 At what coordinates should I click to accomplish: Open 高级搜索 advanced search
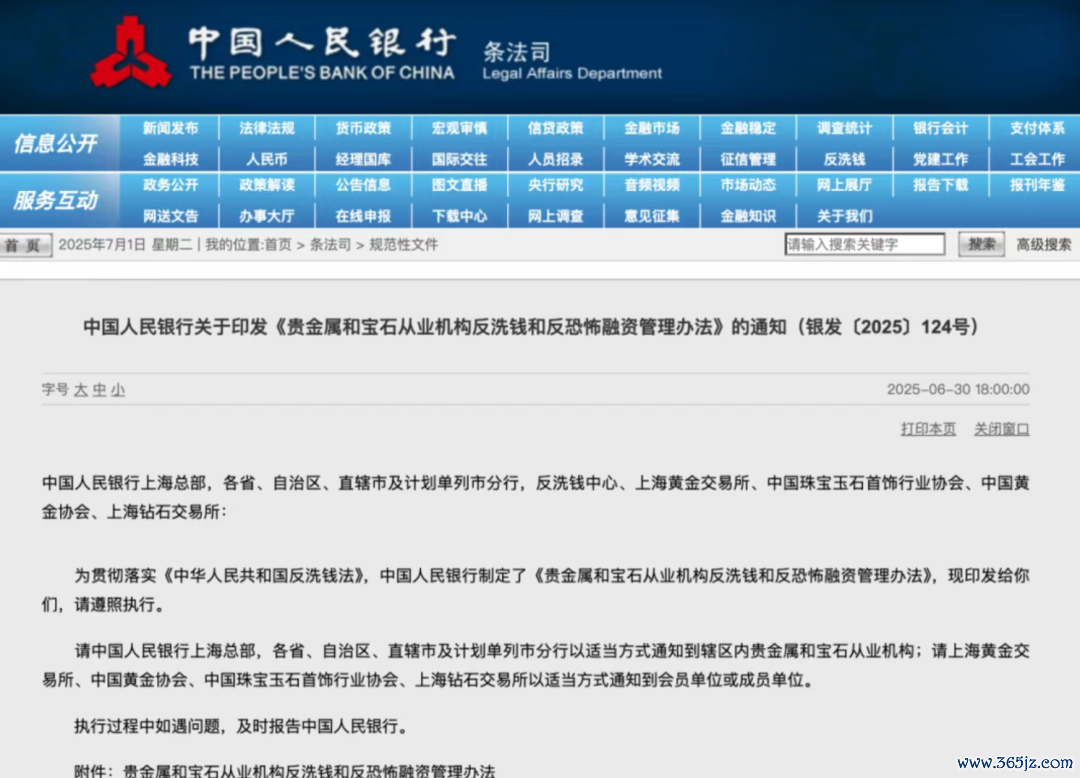(x=1043, y=244)
